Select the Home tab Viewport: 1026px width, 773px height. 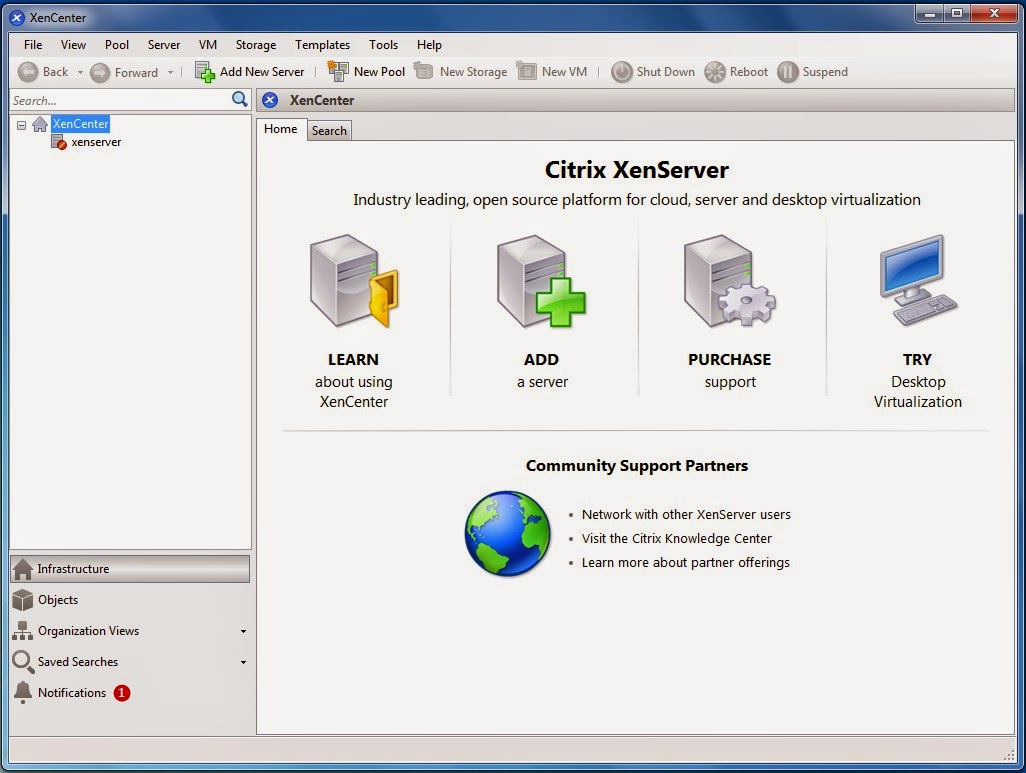[x=281, y=129]
